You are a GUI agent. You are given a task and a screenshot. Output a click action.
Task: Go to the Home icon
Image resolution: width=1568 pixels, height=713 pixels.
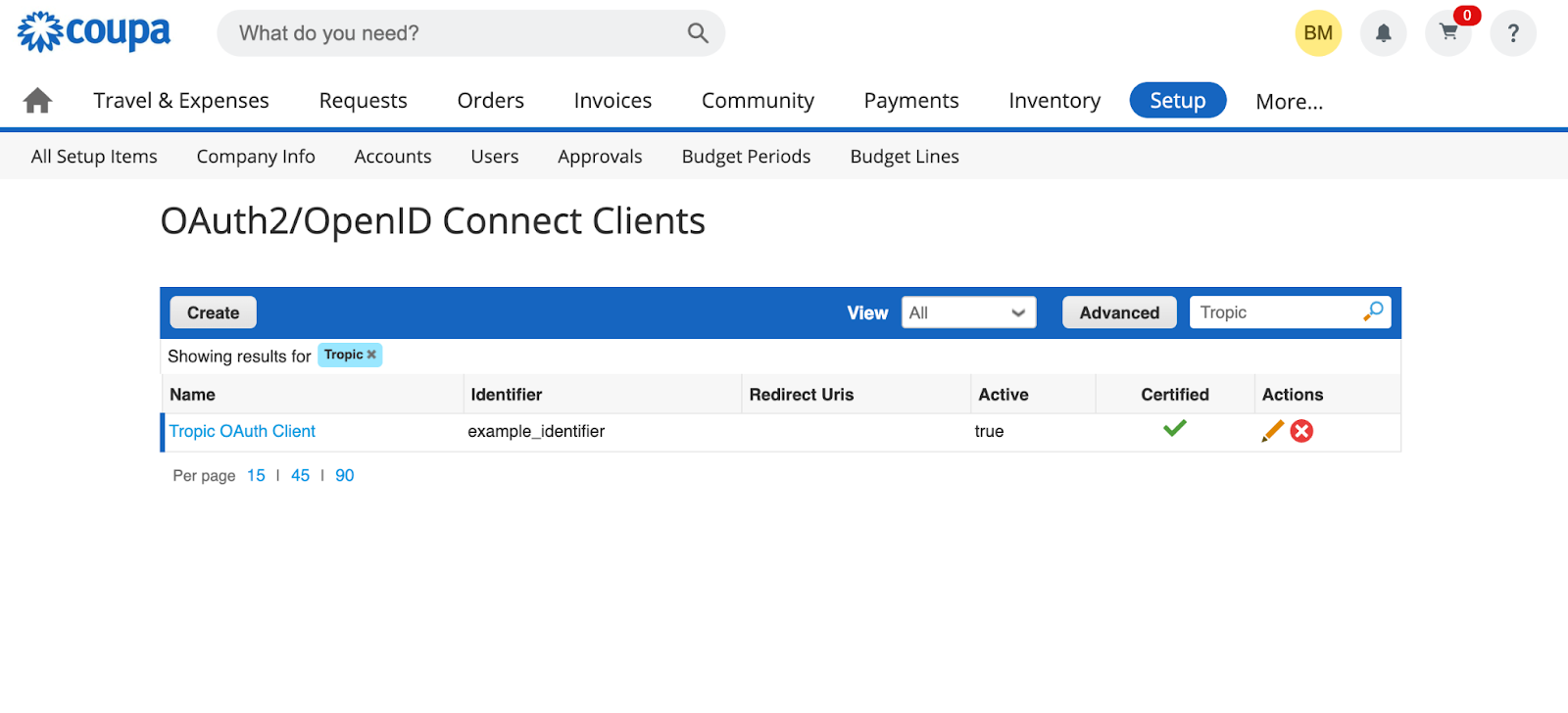pyautogui.click(x=37, y=101)
